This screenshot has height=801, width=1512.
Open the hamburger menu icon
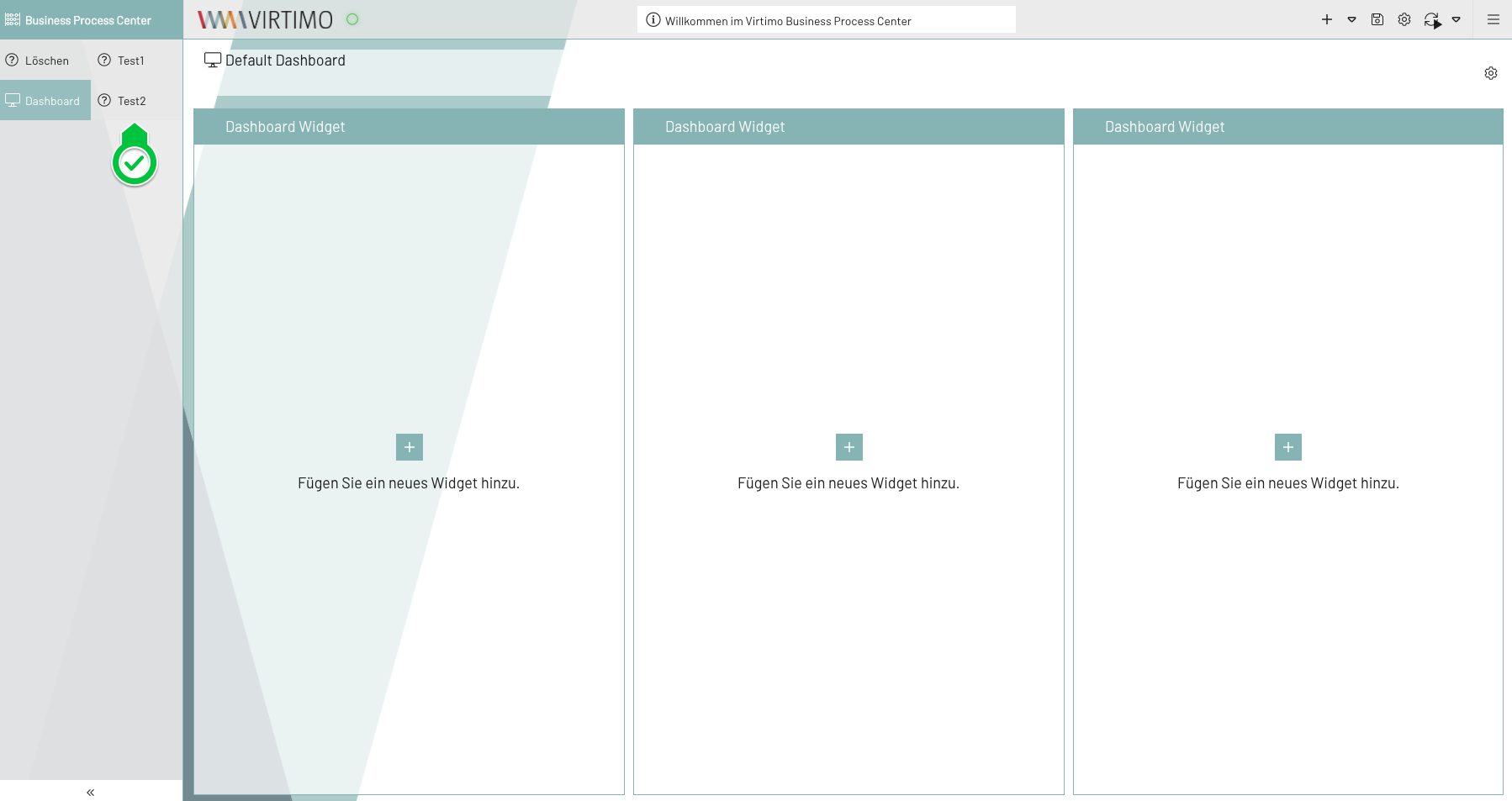click(x=1493, y=19)
